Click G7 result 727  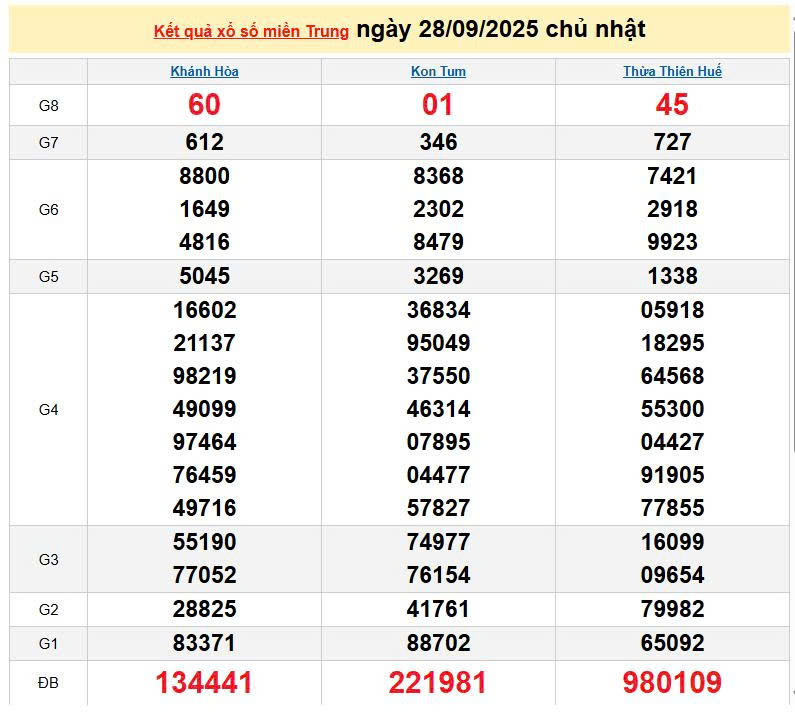tap(672, 142)
